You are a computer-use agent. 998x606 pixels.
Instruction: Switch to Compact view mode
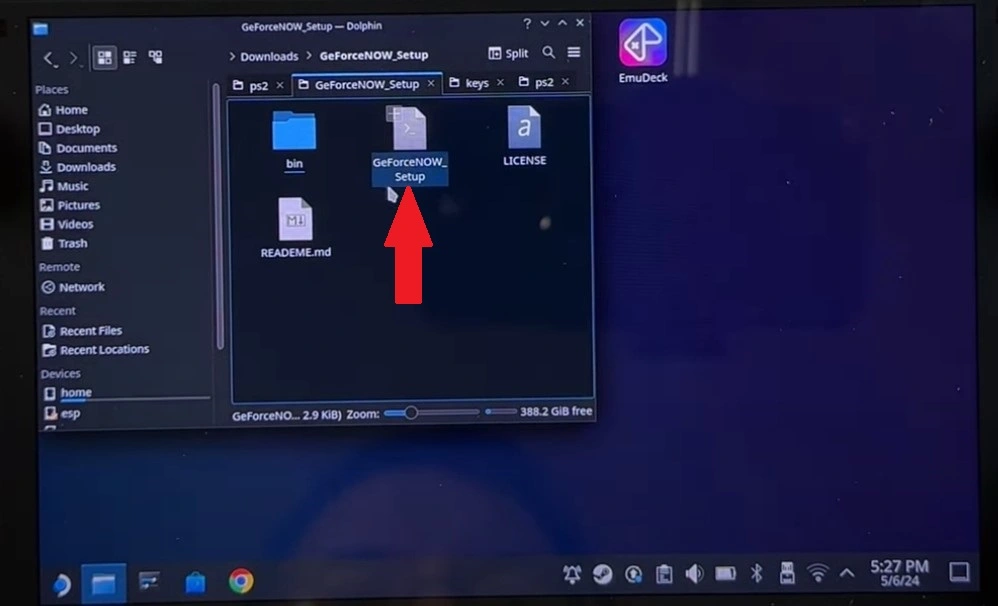coord(130,58)
